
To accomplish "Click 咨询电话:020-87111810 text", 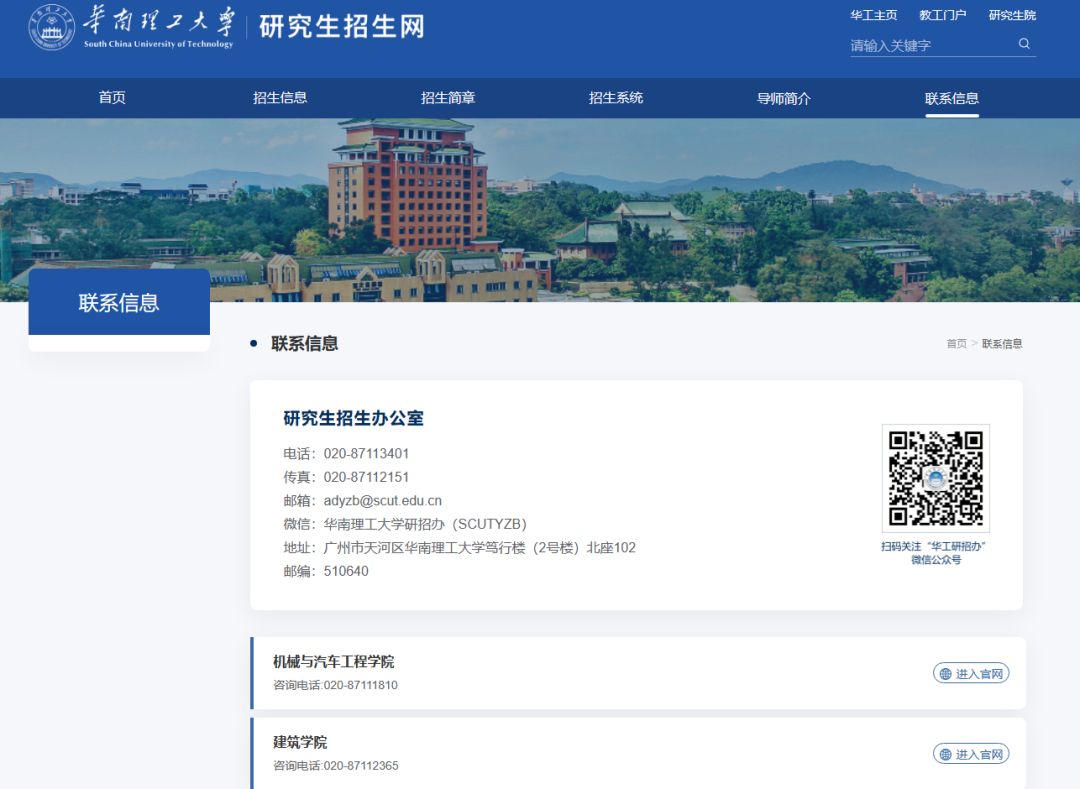I will click(x=335, y=685).
